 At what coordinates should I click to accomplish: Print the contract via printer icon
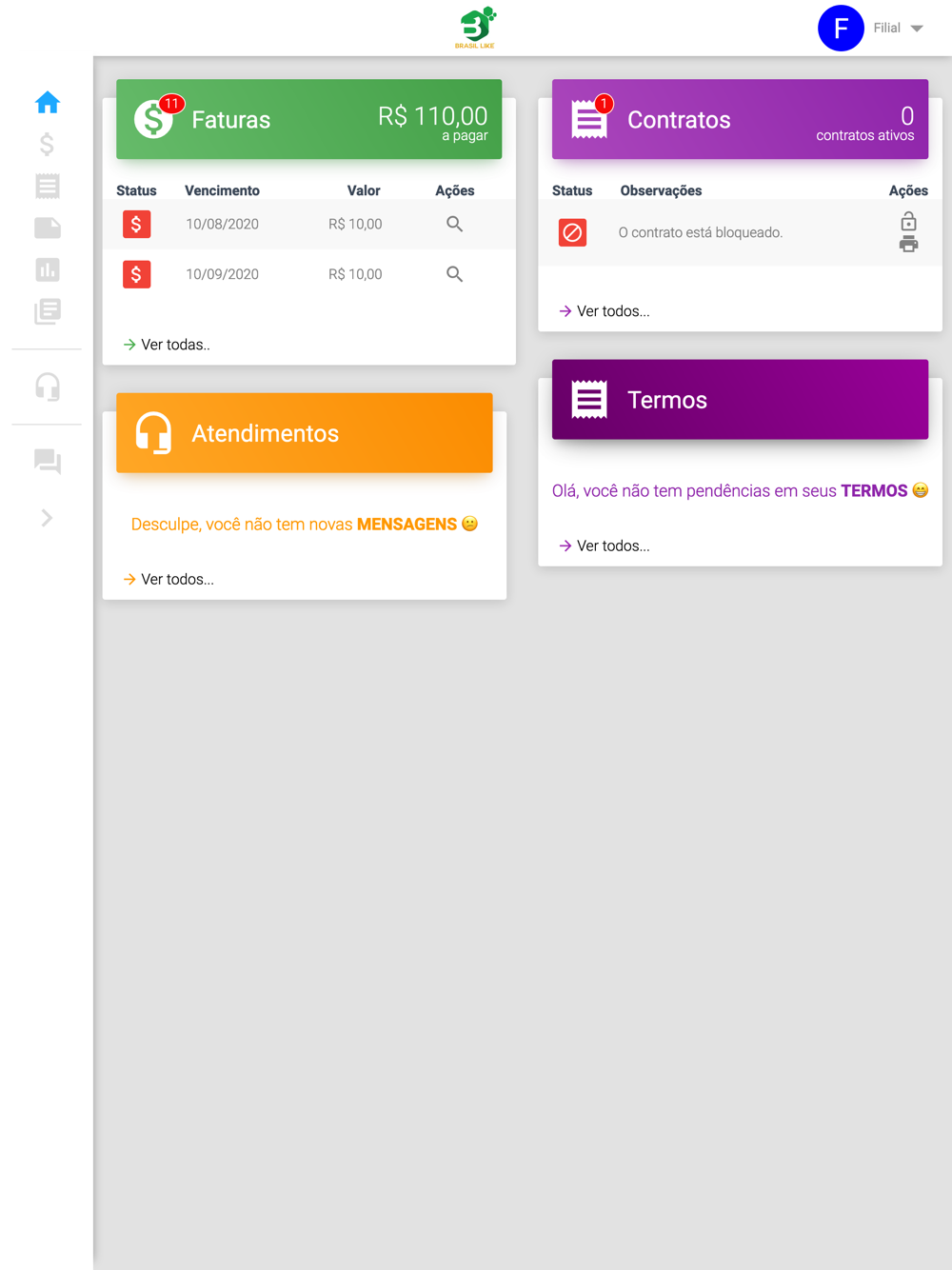coord(908,244)
